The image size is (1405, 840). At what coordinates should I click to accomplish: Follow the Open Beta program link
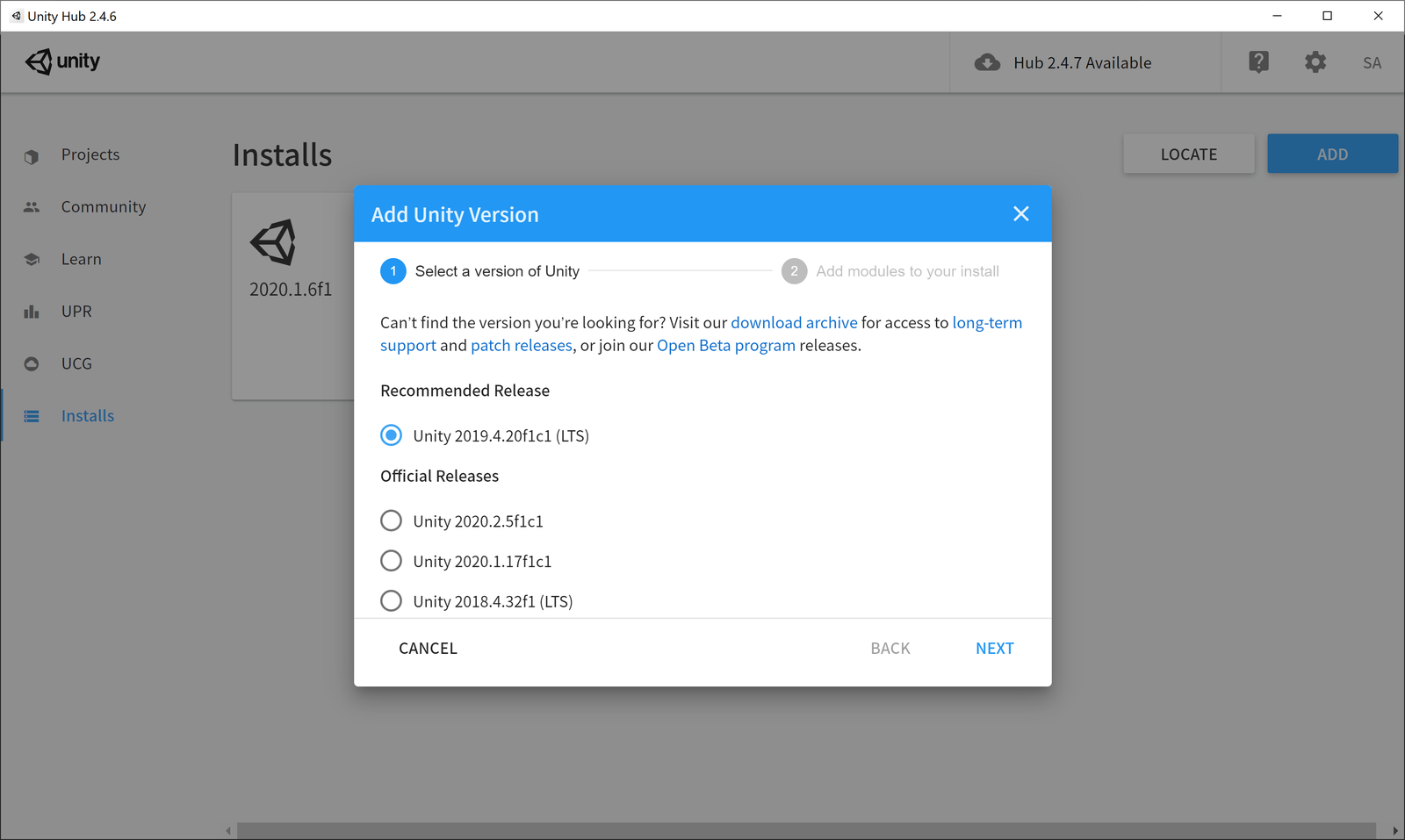pyautogui.click(x=726, y=345)
